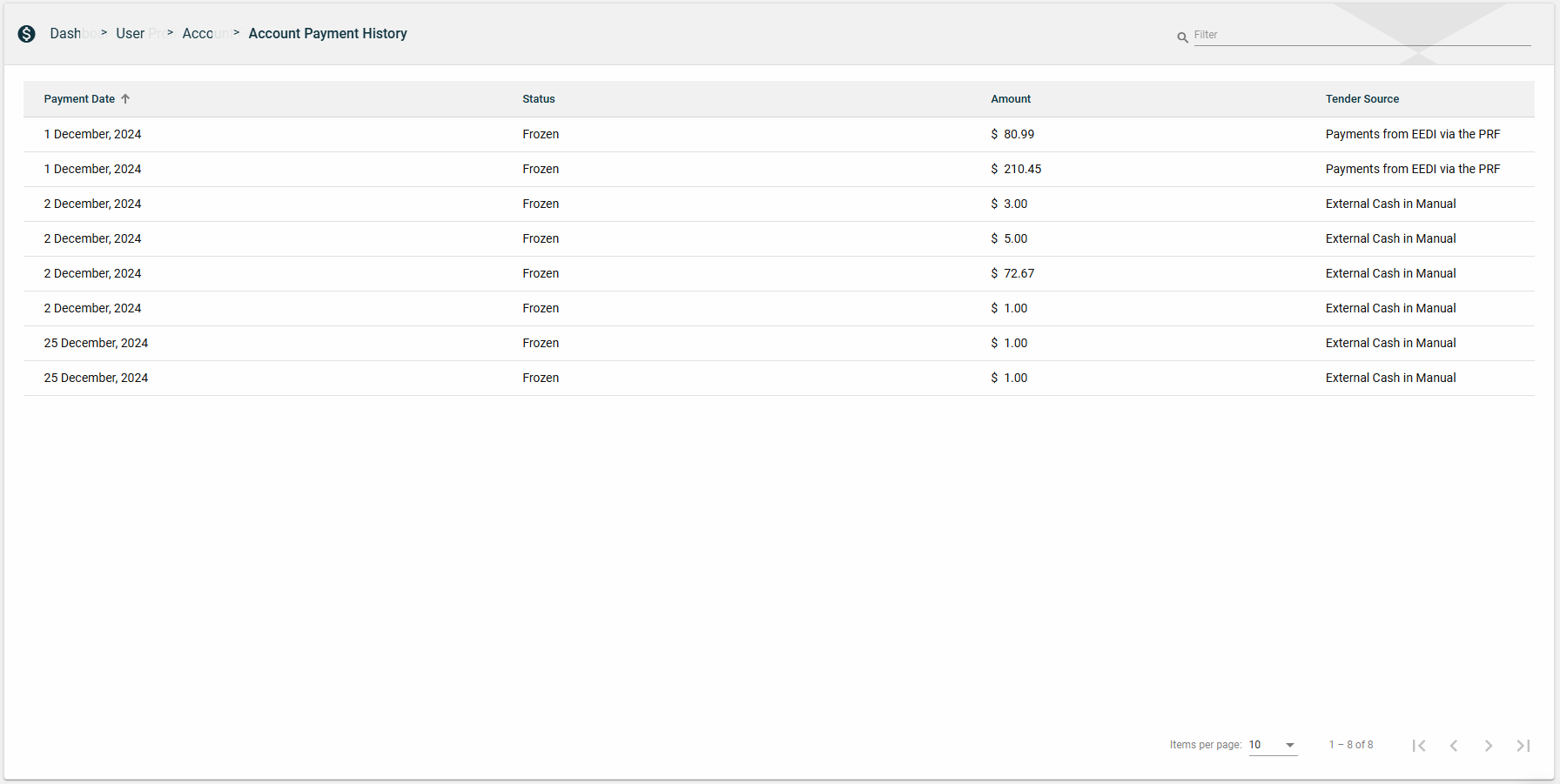Sort by Payment Date column header
This screenshot has width=1560, height=784.
coord(79,99)
